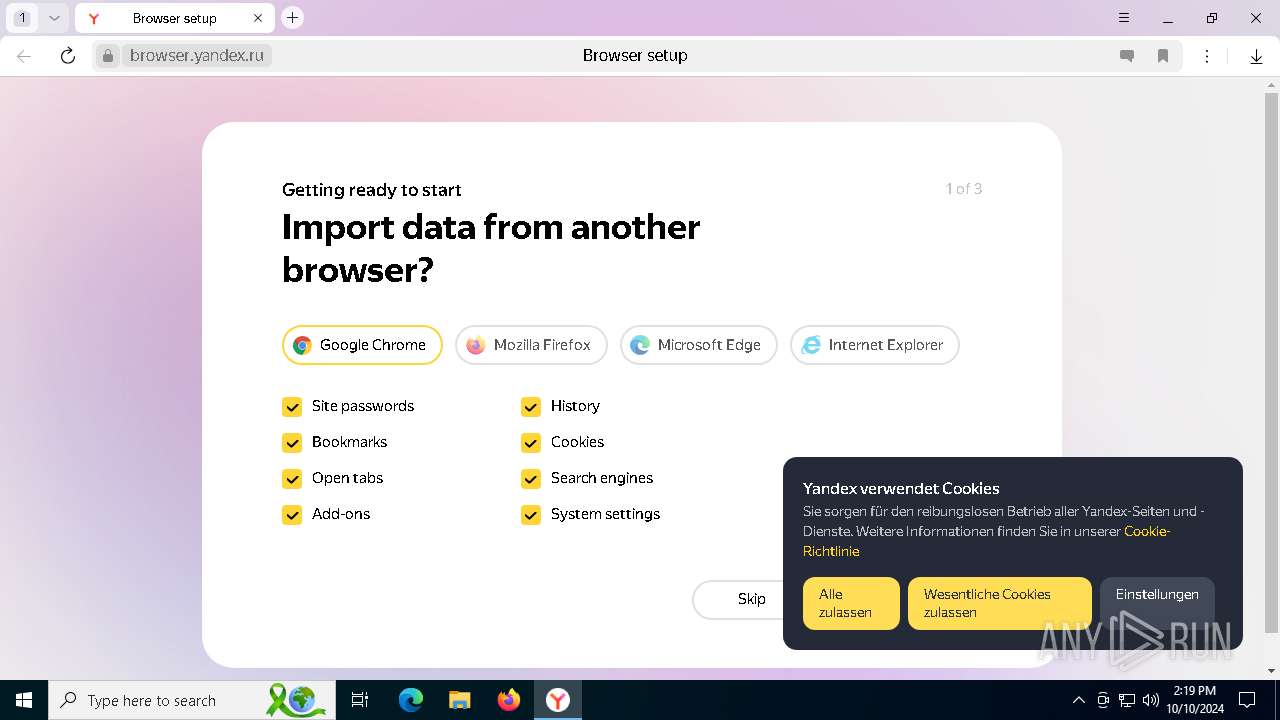Uncheck System settings checkbox
Screen dimensions: 1280x720
coord(531,515)
